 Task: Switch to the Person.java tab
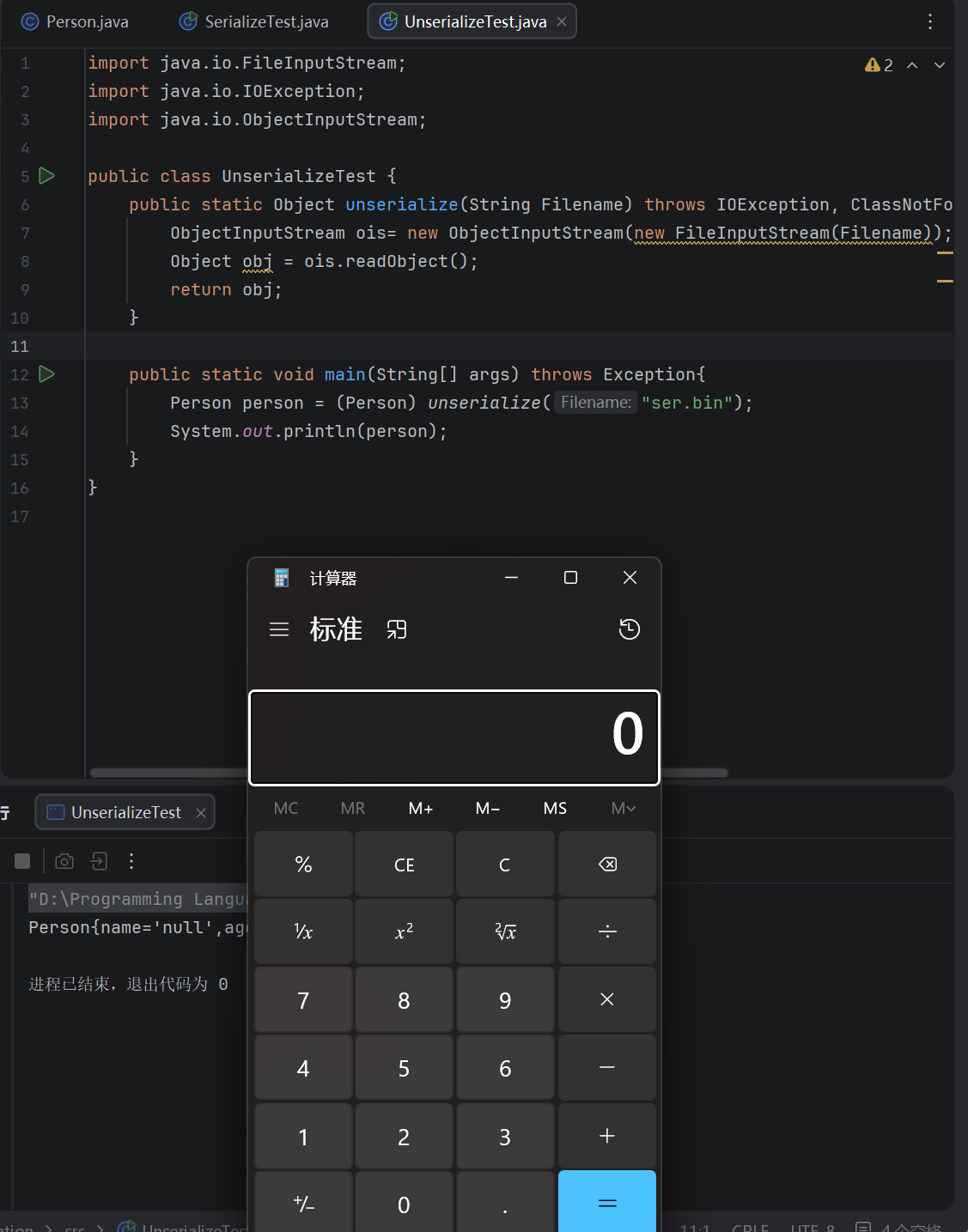76,21
